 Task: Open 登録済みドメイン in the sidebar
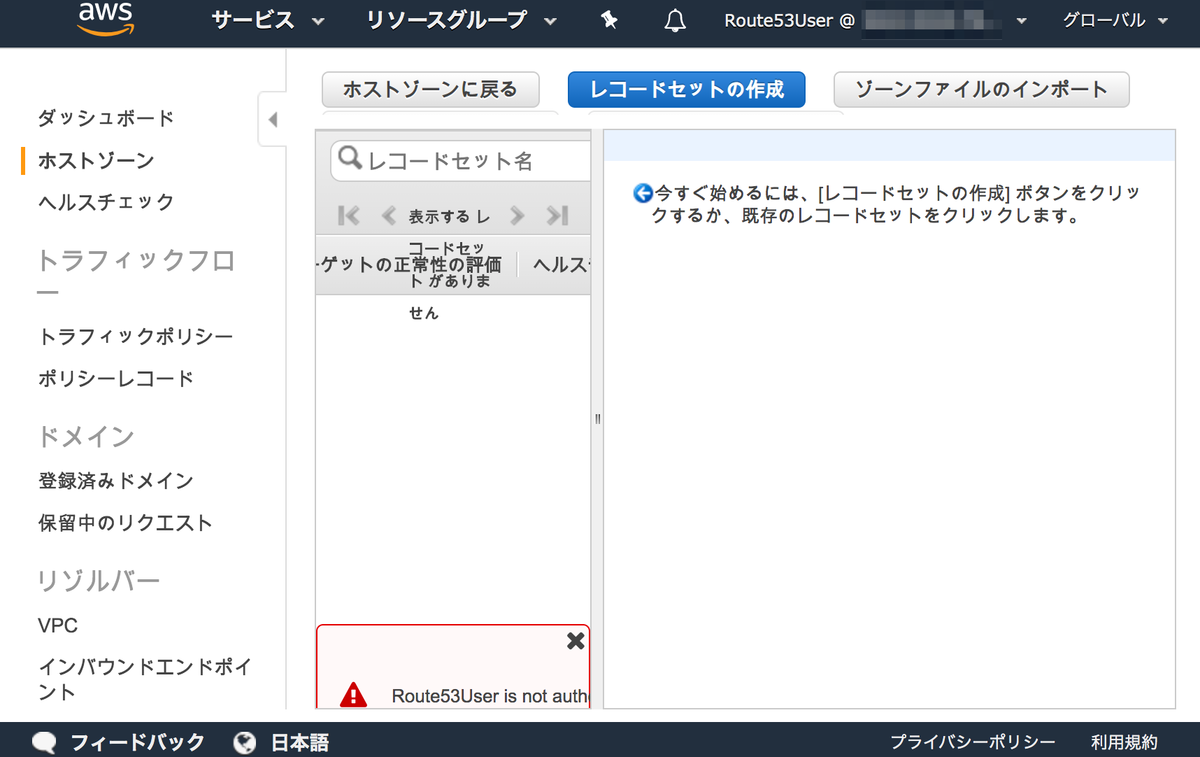point(116,481)
